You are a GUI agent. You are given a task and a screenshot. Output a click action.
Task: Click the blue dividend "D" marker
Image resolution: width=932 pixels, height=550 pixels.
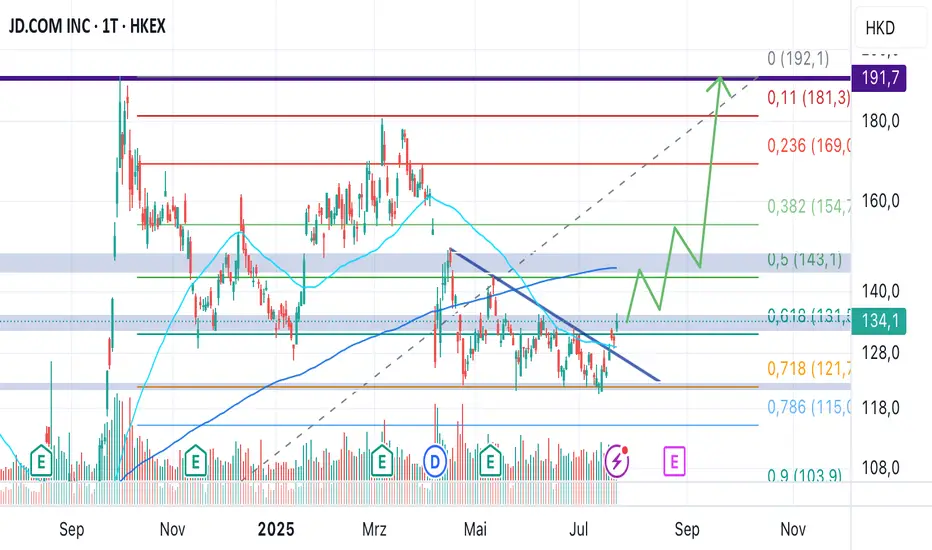coord(436,461)
